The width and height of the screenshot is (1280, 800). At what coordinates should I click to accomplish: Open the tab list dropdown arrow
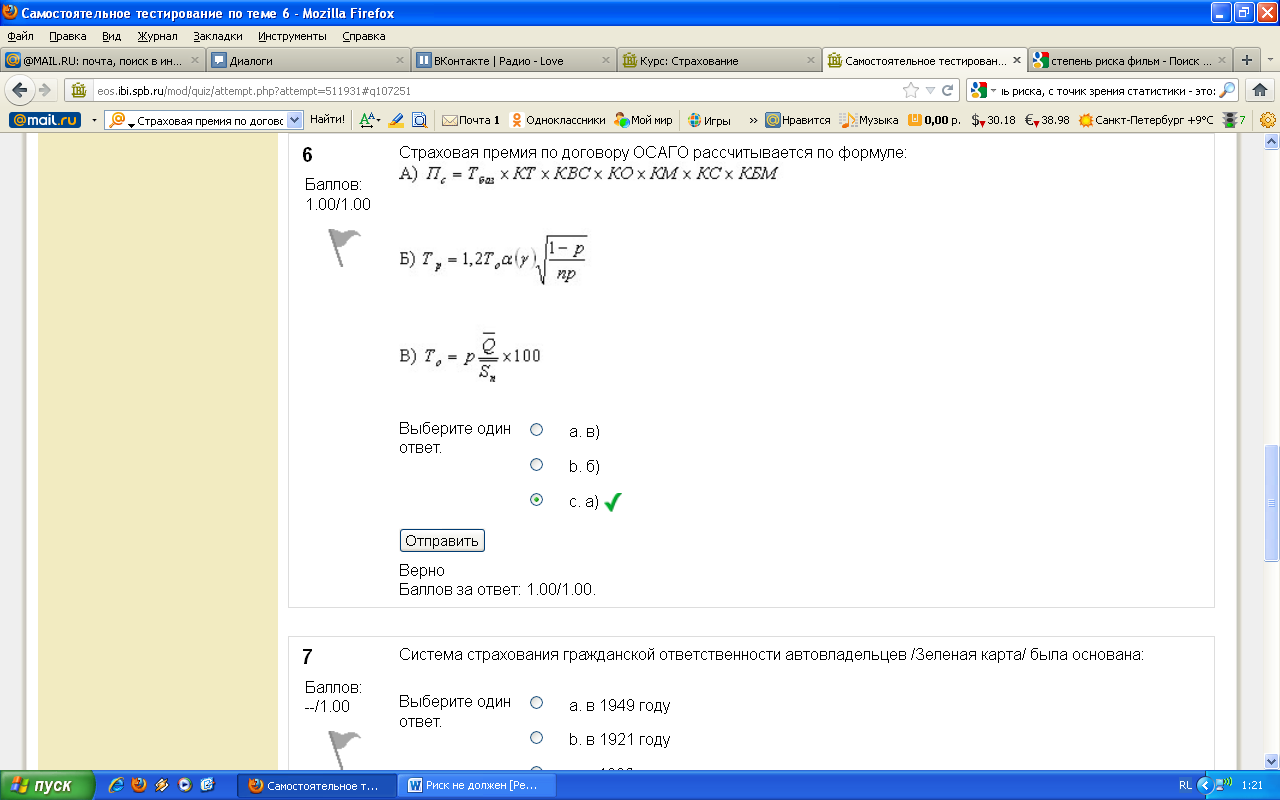click(x=1270, y=60)
